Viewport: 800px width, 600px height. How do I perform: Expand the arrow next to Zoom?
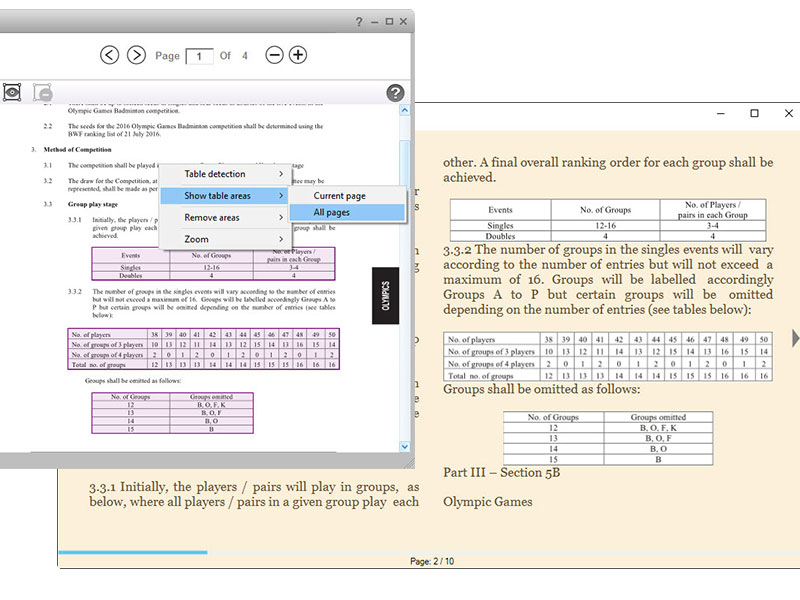(x=281, y=239)
